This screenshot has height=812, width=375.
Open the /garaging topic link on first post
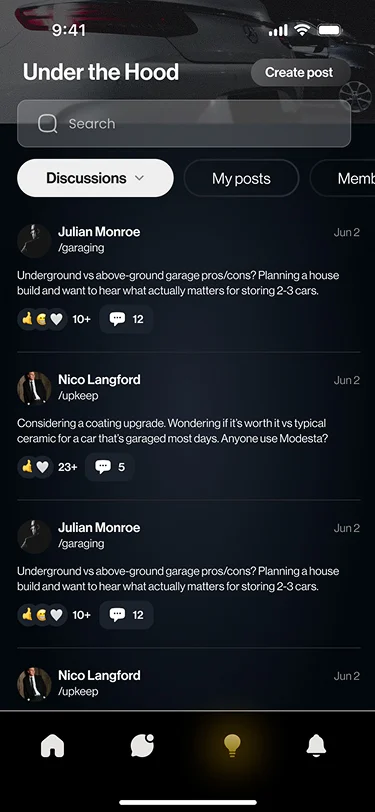pyautogui.click(x=81, y=248)
